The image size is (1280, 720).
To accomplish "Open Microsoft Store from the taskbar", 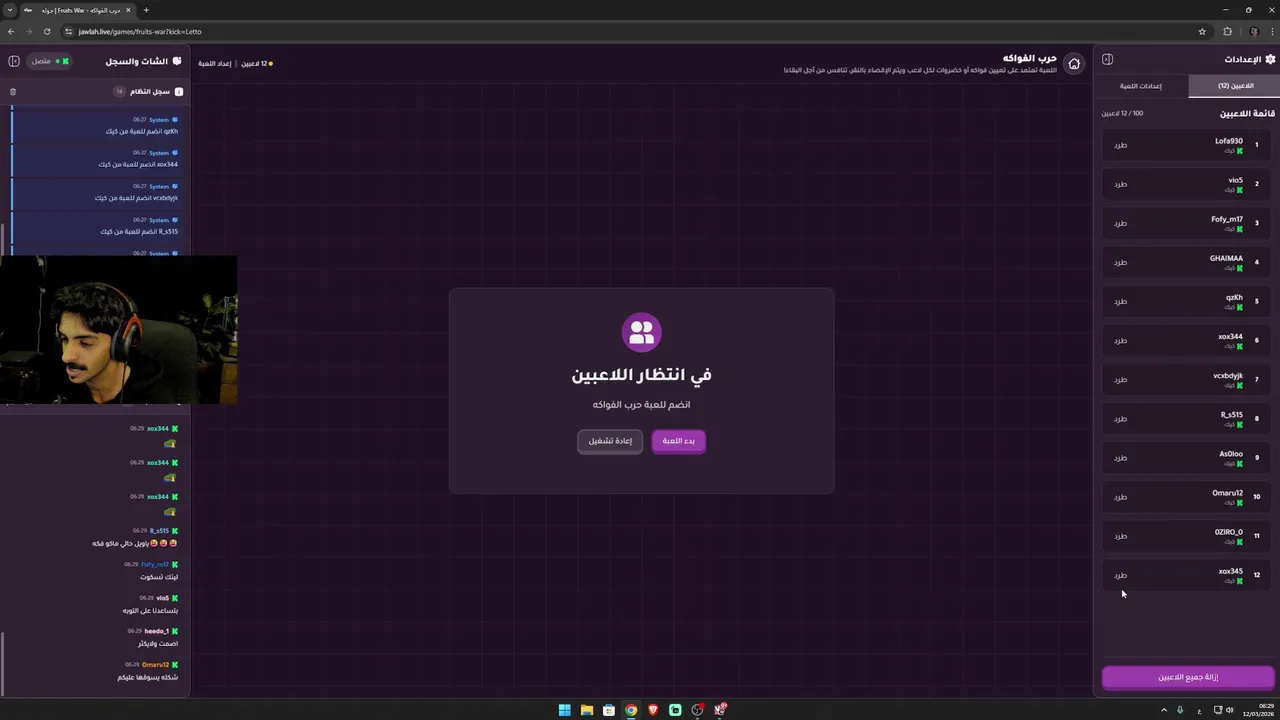I will (x=609, y=710).
